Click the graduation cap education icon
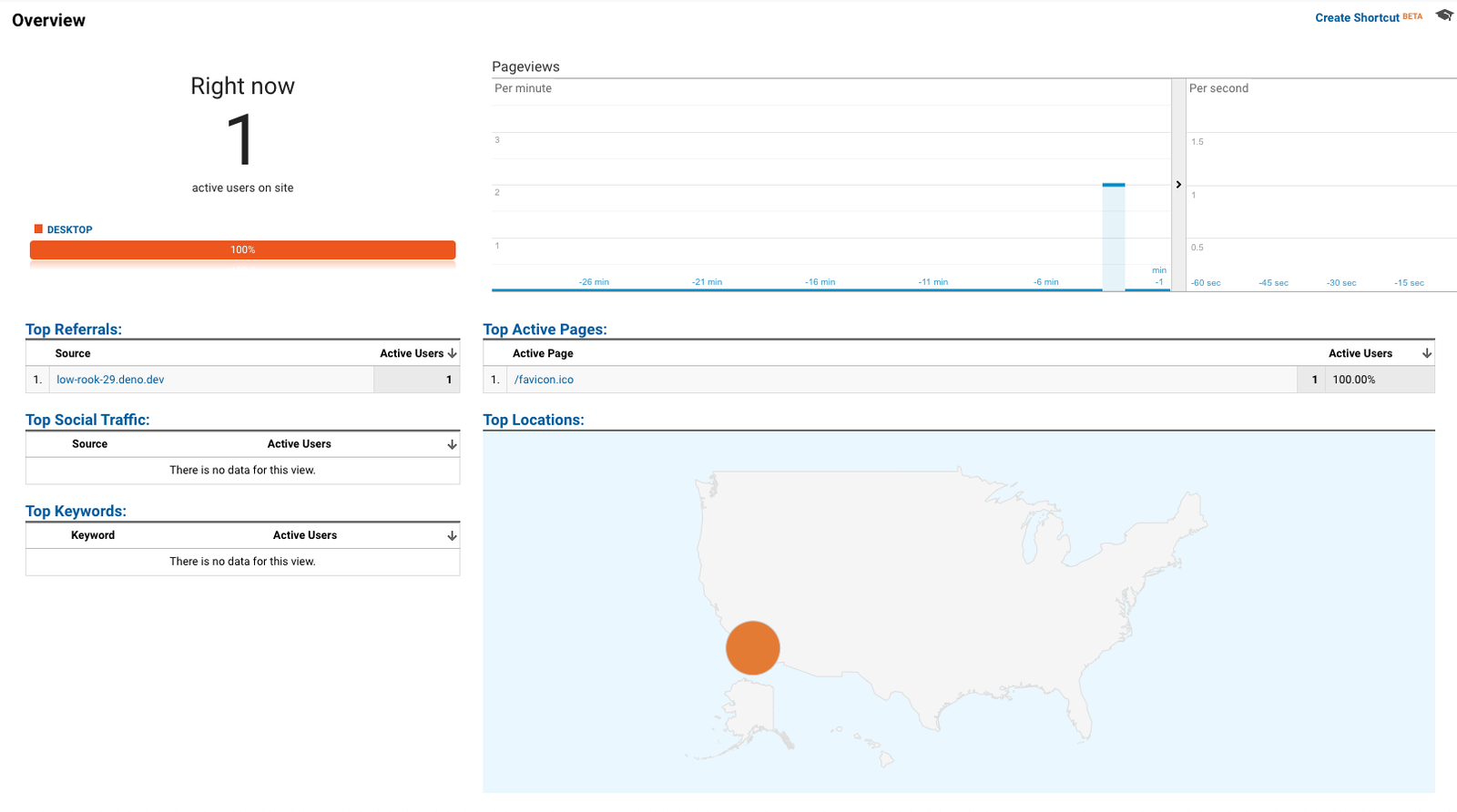The image size is (1457, 812). [x=1444, y=15]
